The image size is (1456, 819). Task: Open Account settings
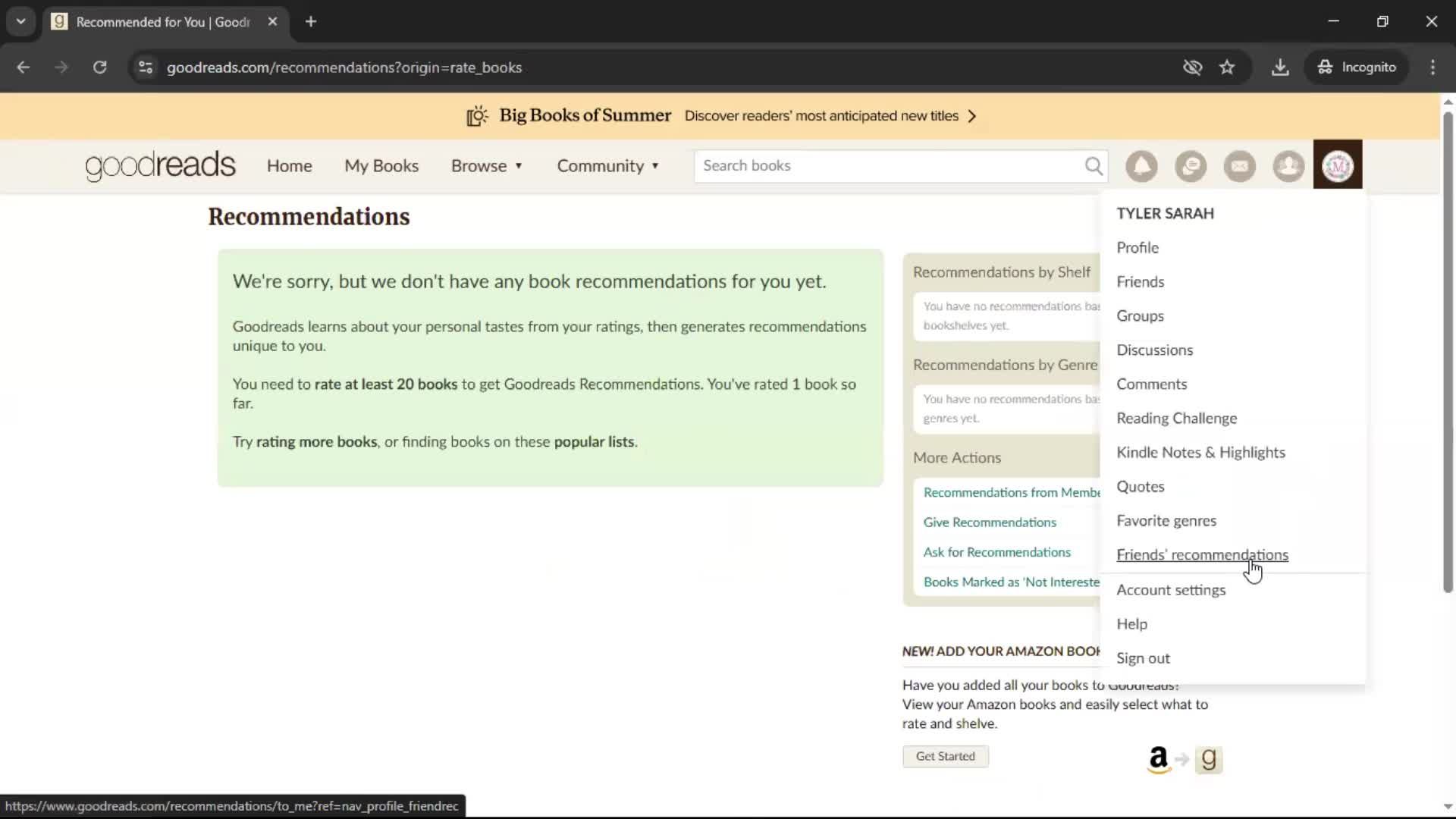1170,590
